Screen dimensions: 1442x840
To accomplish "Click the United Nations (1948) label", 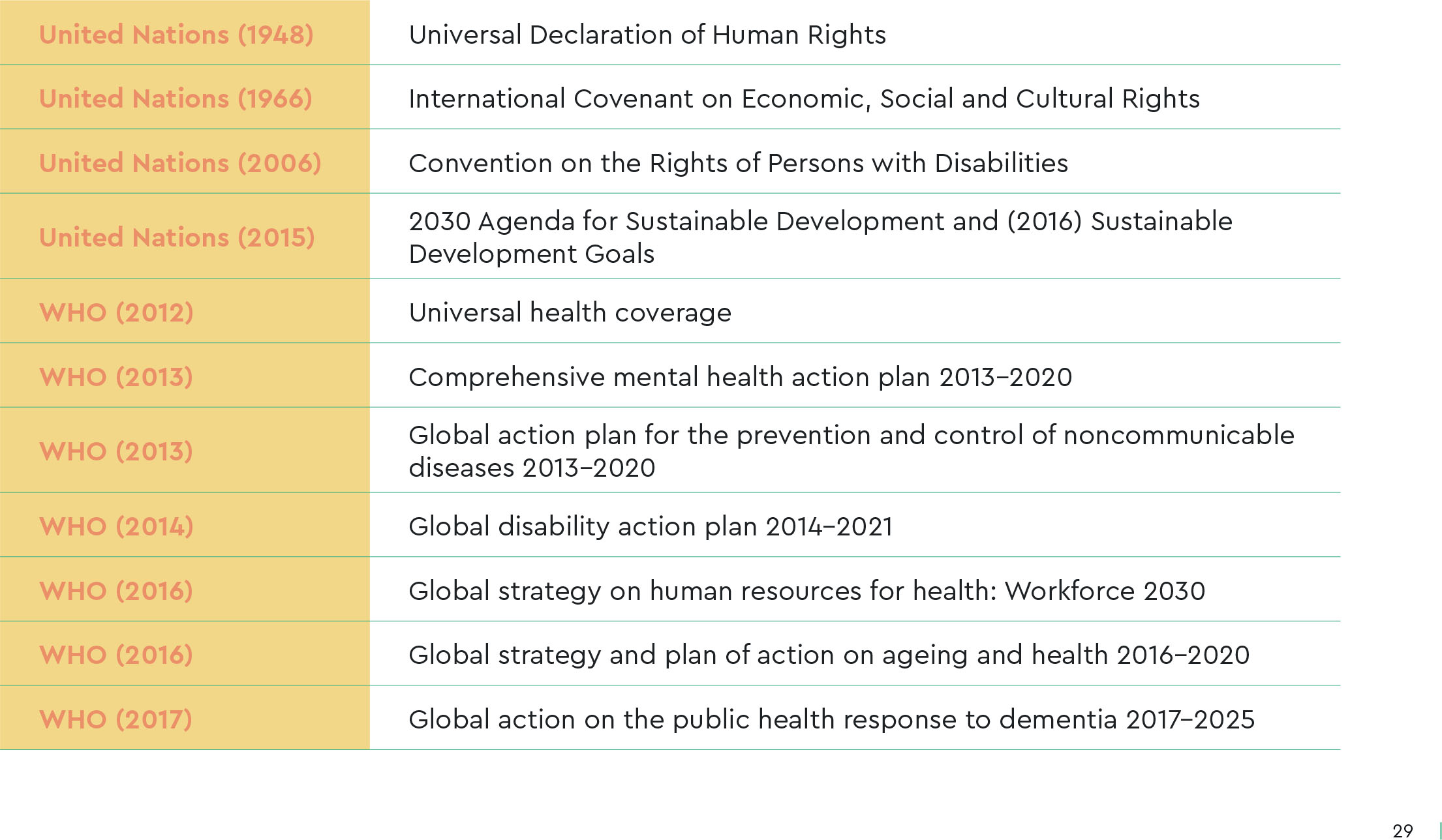I will coord(176,35).
